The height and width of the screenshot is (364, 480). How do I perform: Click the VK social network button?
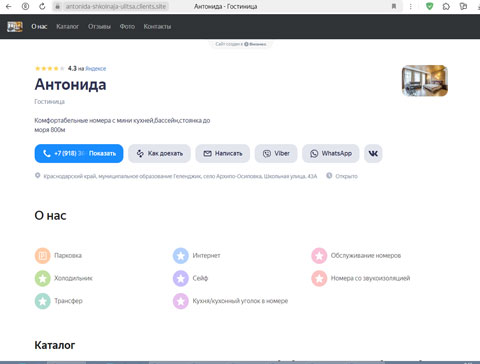point(373,153)
